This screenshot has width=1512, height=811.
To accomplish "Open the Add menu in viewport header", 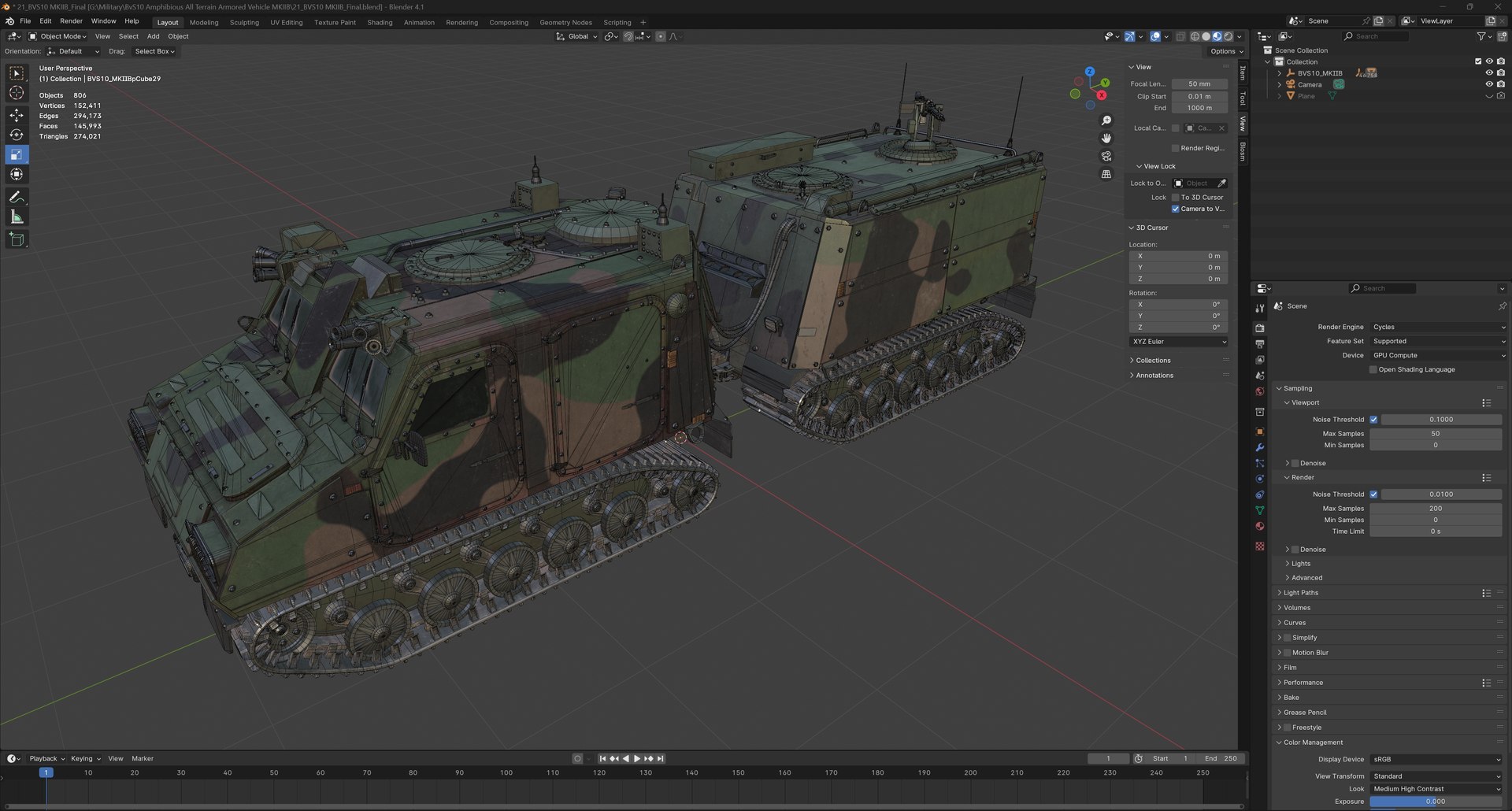I will pos(153,36).
